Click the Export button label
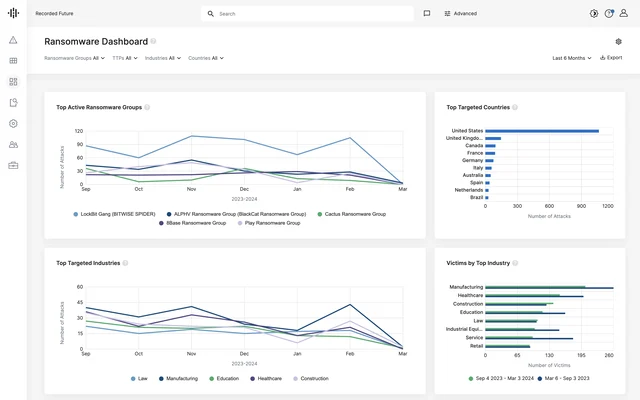This screenshot has height=400, width=640. pos(614,58)
